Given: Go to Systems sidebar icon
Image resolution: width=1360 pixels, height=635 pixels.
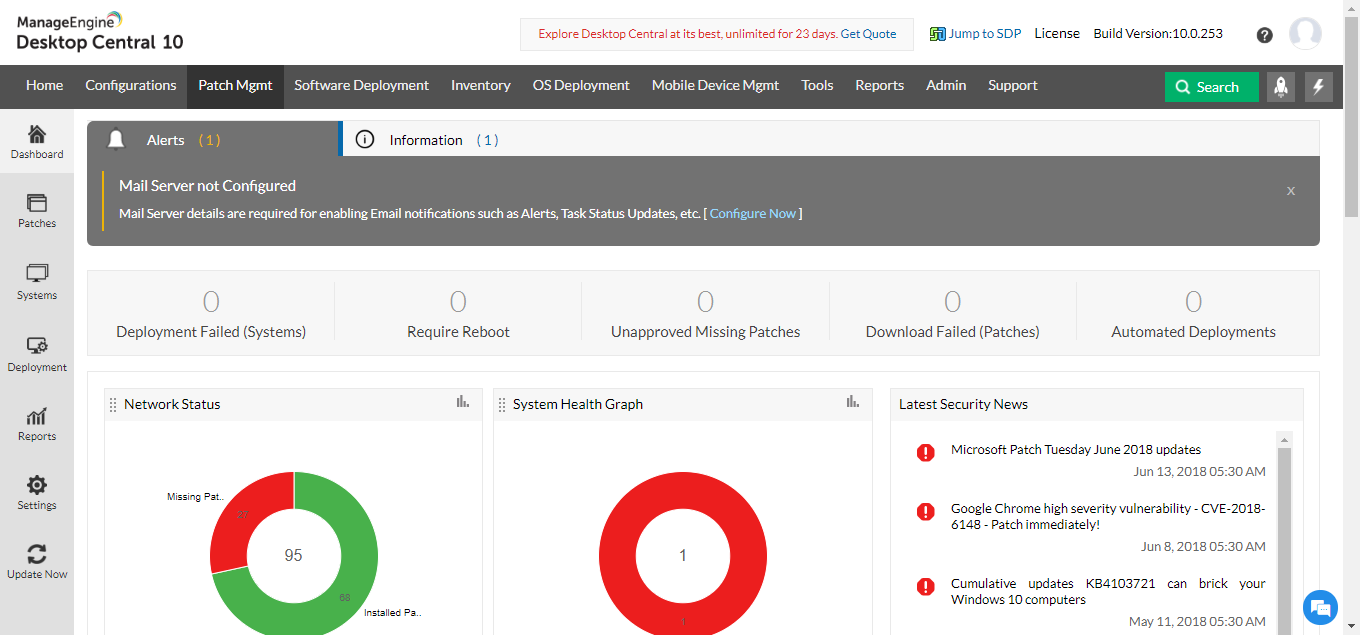Looking at the screenshot, I should (x=37, y=282).
